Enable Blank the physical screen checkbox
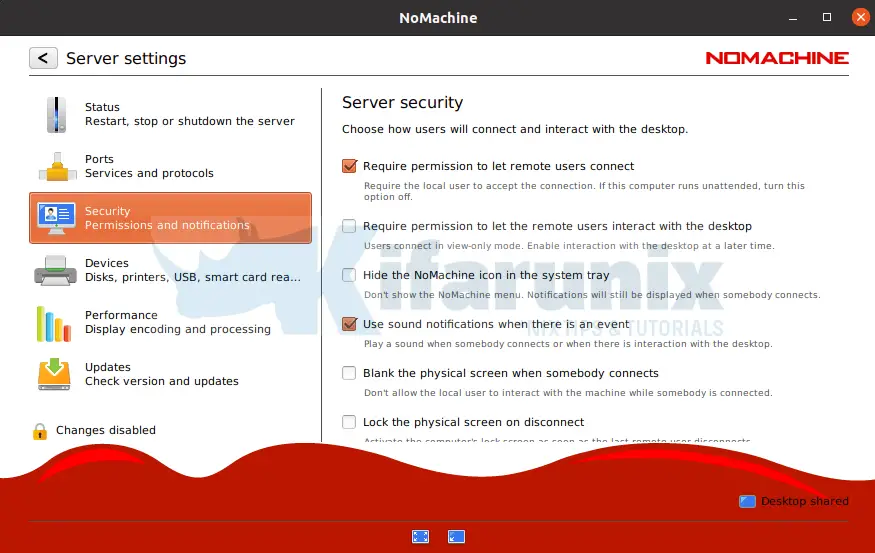875x553 pixels. click(x=349, y=373)
